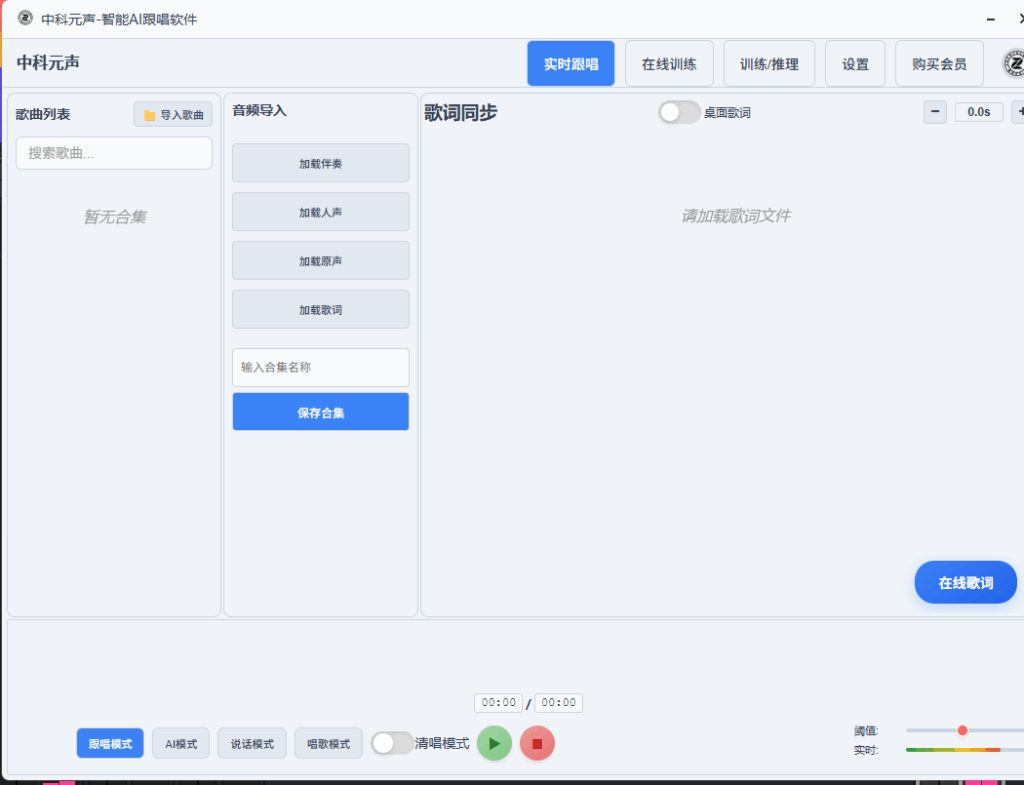Click the 搜索歌曲 search input field
Viewport: 1024px width, 785px height.
113,153
